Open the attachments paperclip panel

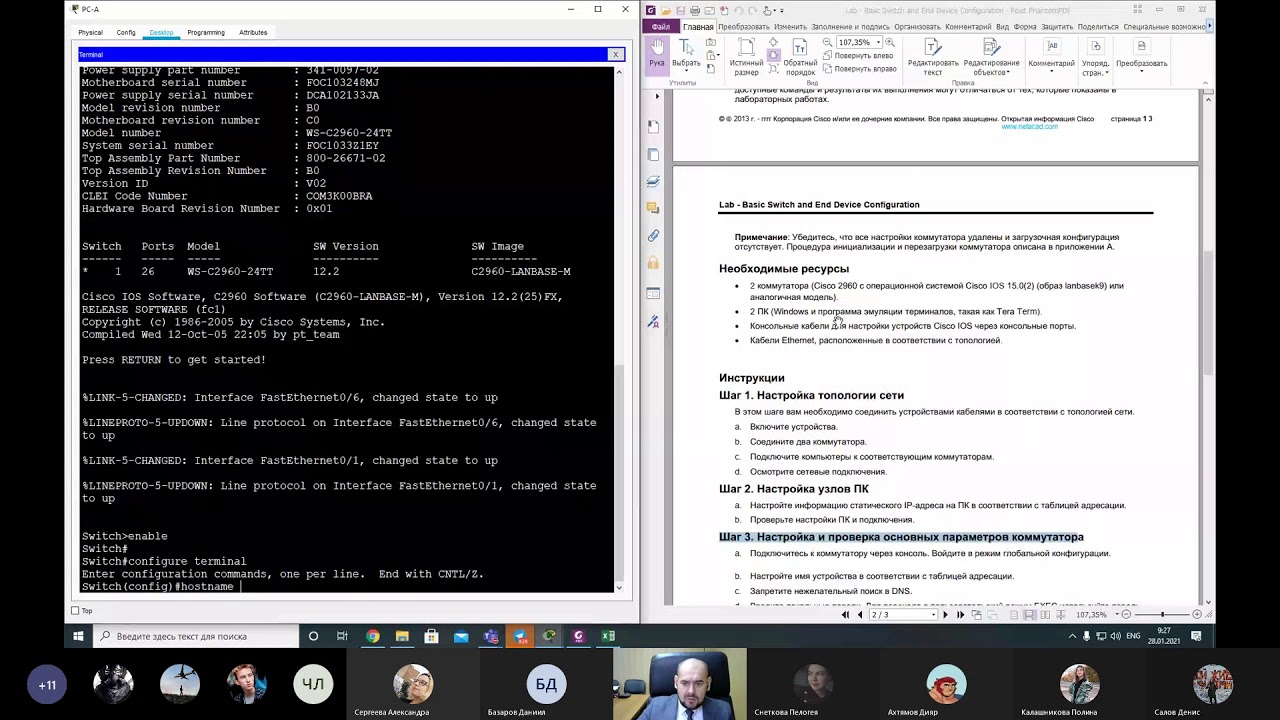coord(653,236)
